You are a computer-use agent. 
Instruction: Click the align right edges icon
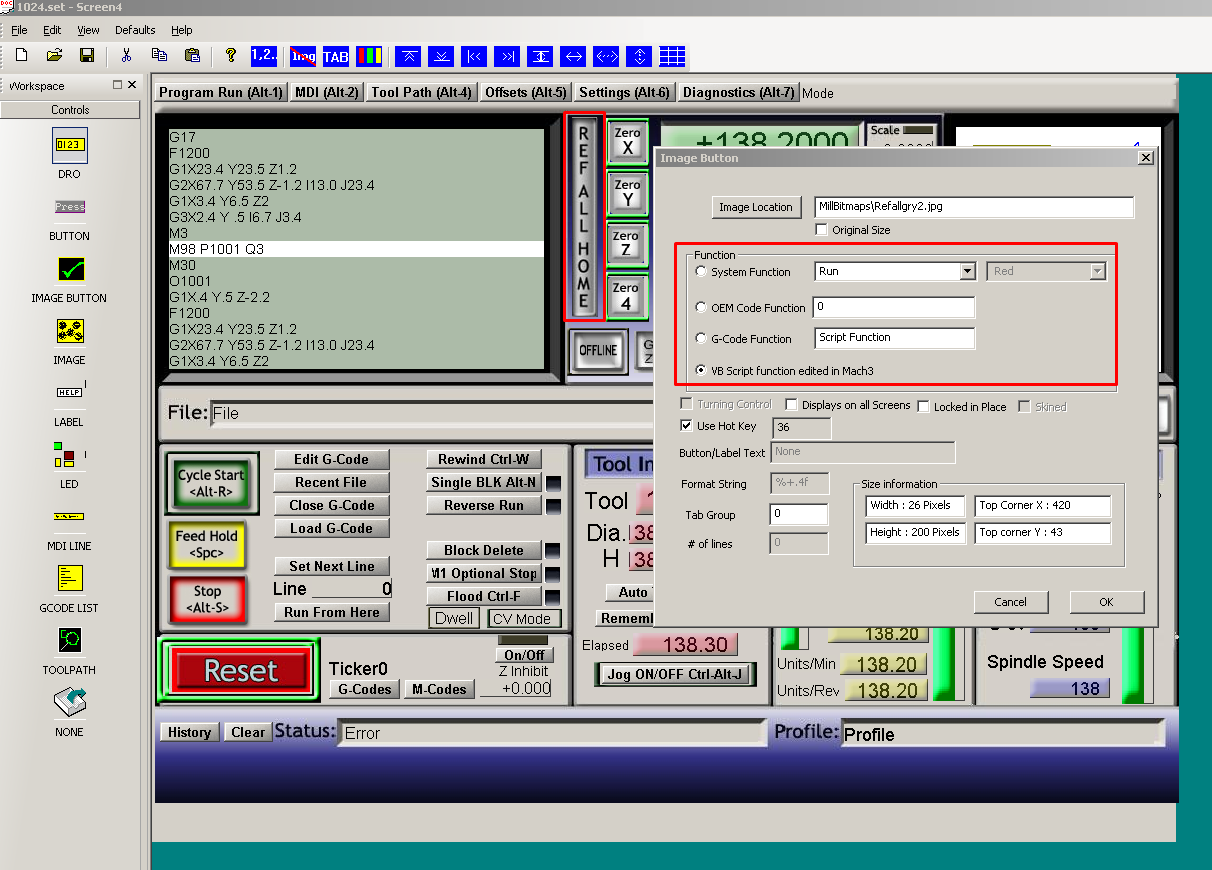pos(507,56)
